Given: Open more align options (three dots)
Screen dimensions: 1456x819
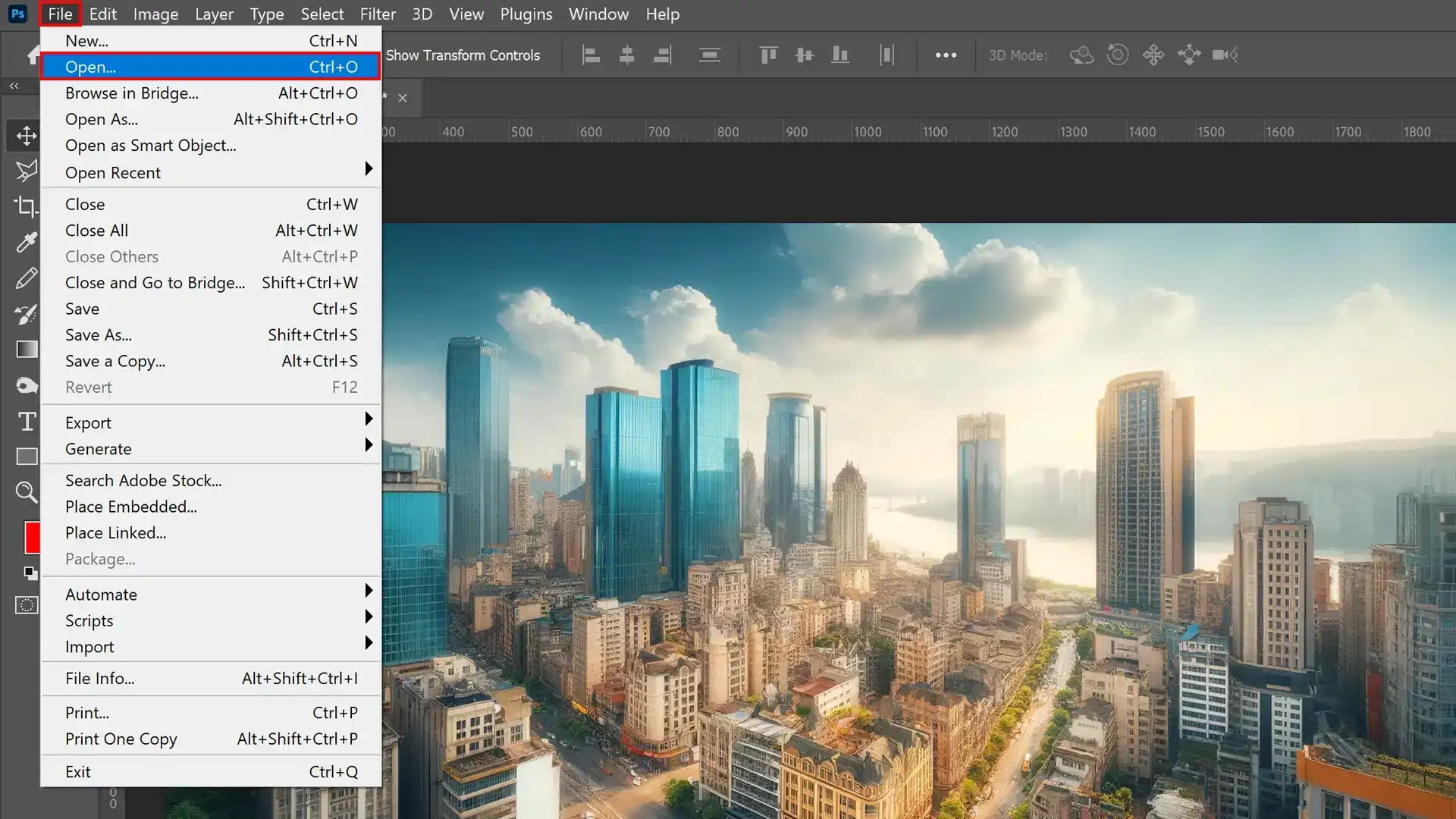Looking at the screenshot, I should (946, 55).
